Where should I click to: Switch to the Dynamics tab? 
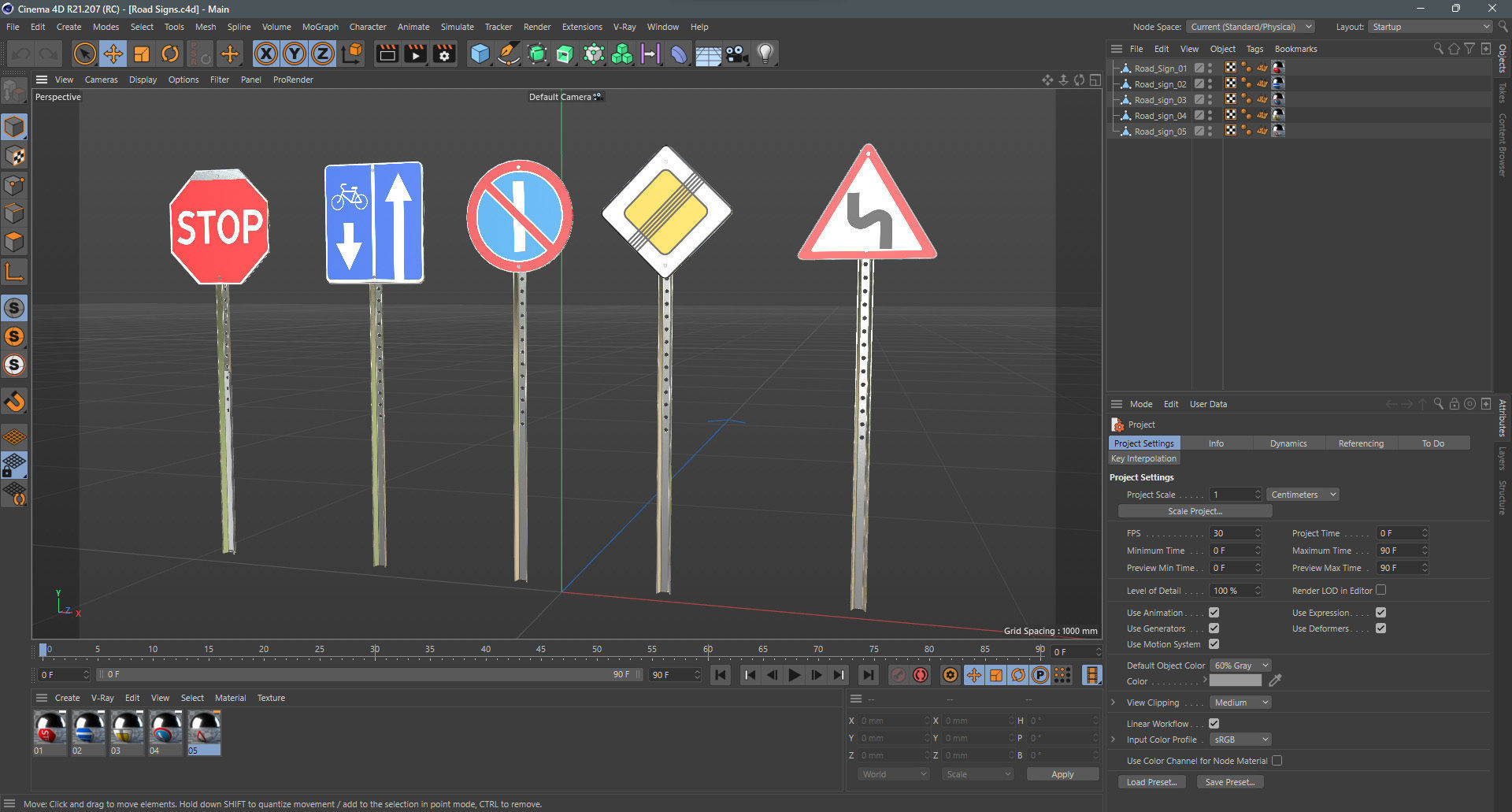[x=1288, y=443]
